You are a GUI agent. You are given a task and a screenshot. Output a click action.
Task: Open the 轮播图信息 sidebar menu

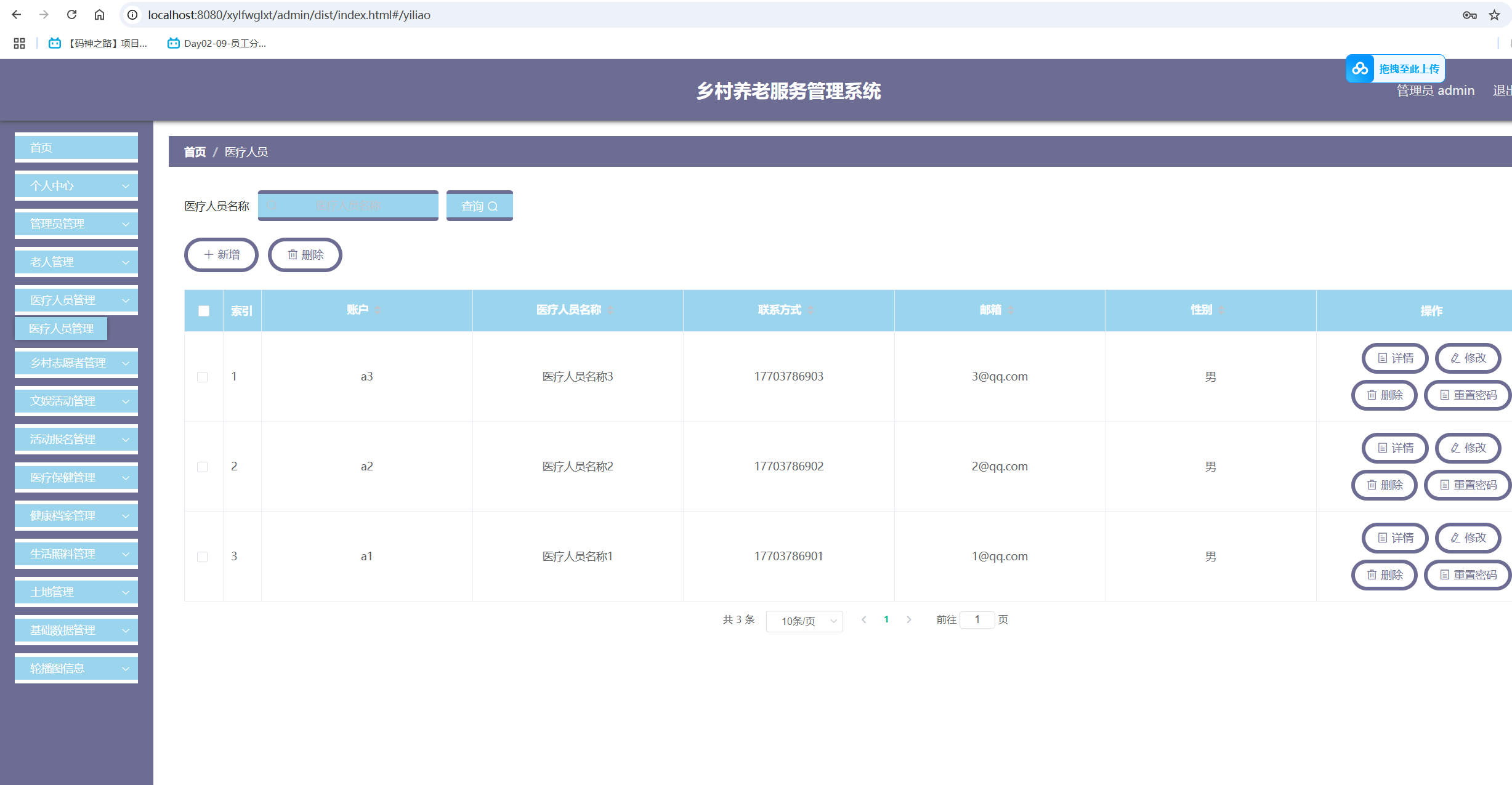(76, 669)
